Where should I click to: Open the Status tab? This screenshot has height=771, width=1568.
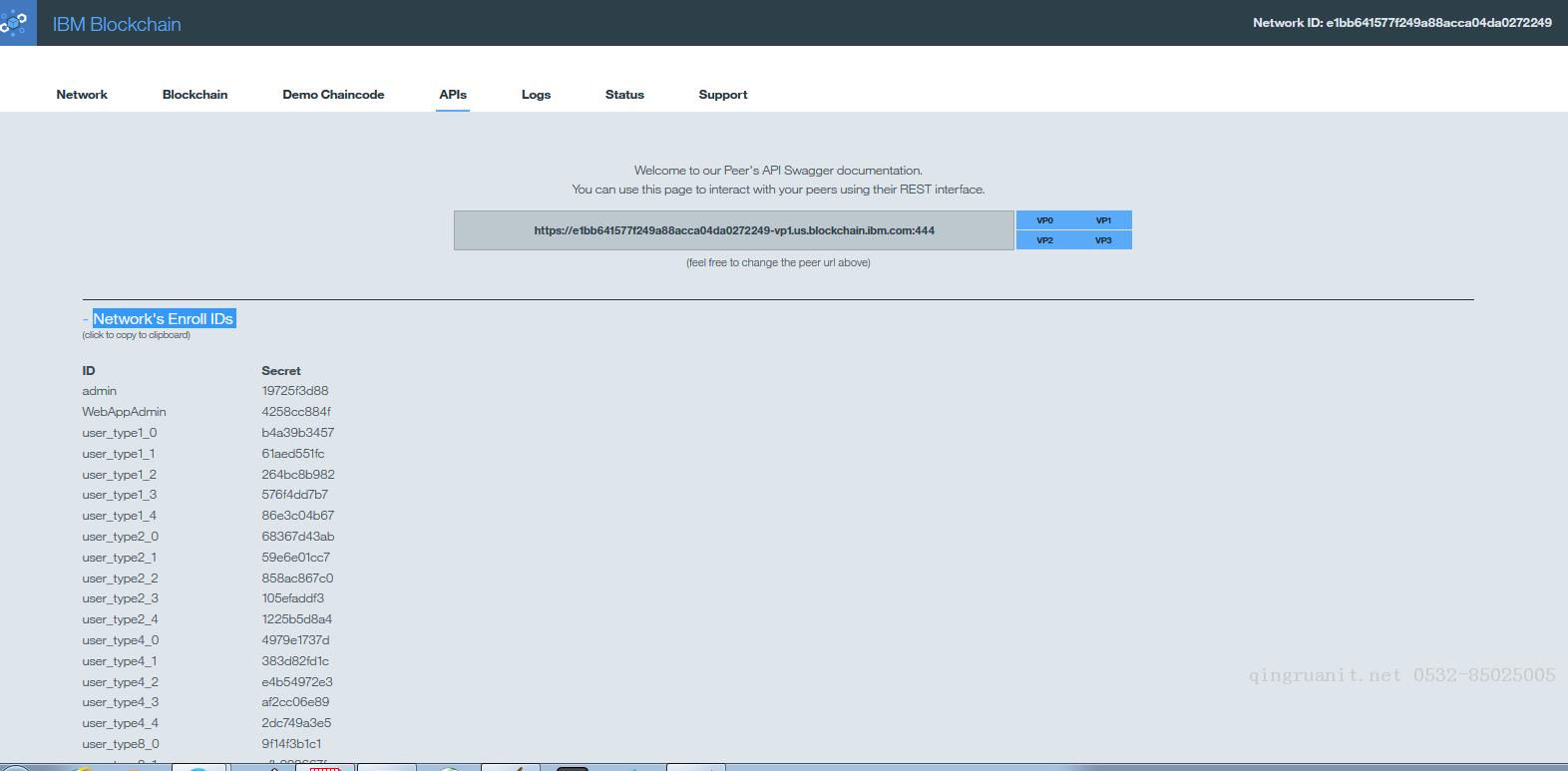point(624,95)
